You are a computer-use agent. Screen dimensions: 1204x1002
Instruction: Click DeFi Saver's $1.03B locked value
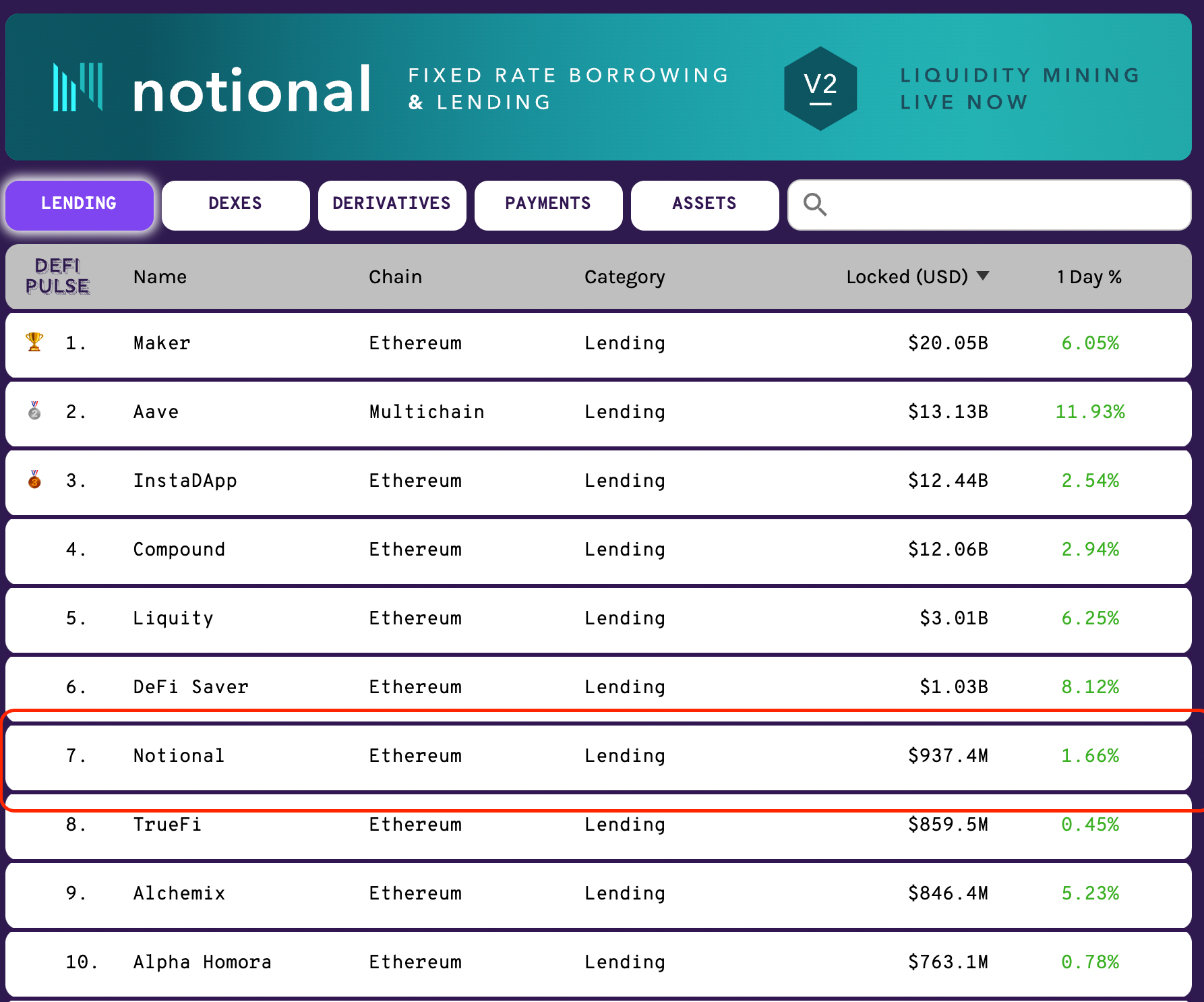pyautogui.click(x=954, y=687)
